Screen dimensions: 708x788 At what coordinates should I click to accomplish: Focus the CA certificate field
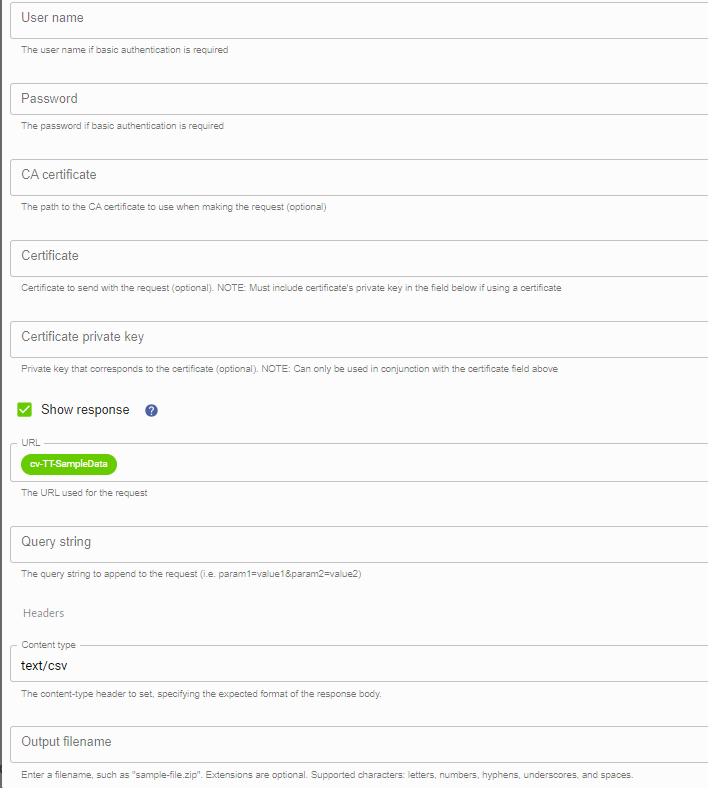pyautogui.click(x=359, y=177)
